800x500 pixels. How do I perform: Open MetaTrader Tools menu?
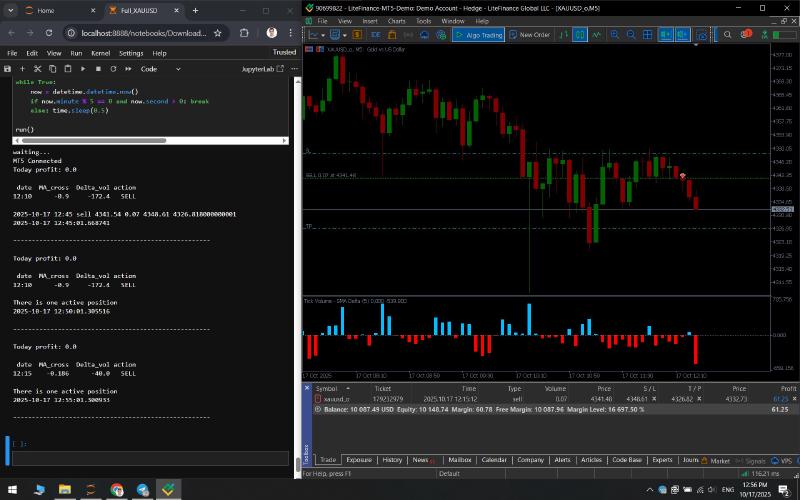tap(423, 21)
